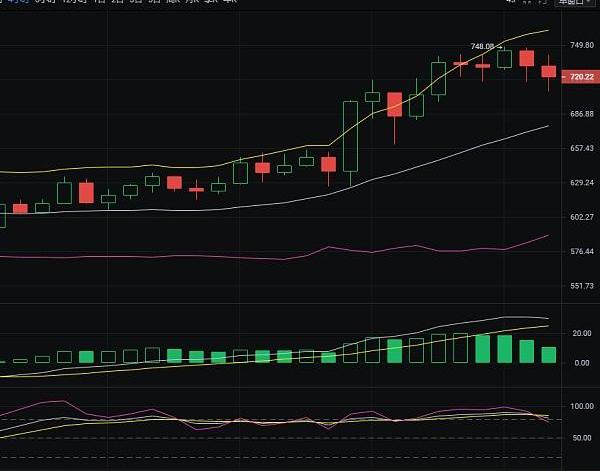Click the 576.44 price axis label
The width and height of the screenshot is (600, 471).
click(582, 252)
